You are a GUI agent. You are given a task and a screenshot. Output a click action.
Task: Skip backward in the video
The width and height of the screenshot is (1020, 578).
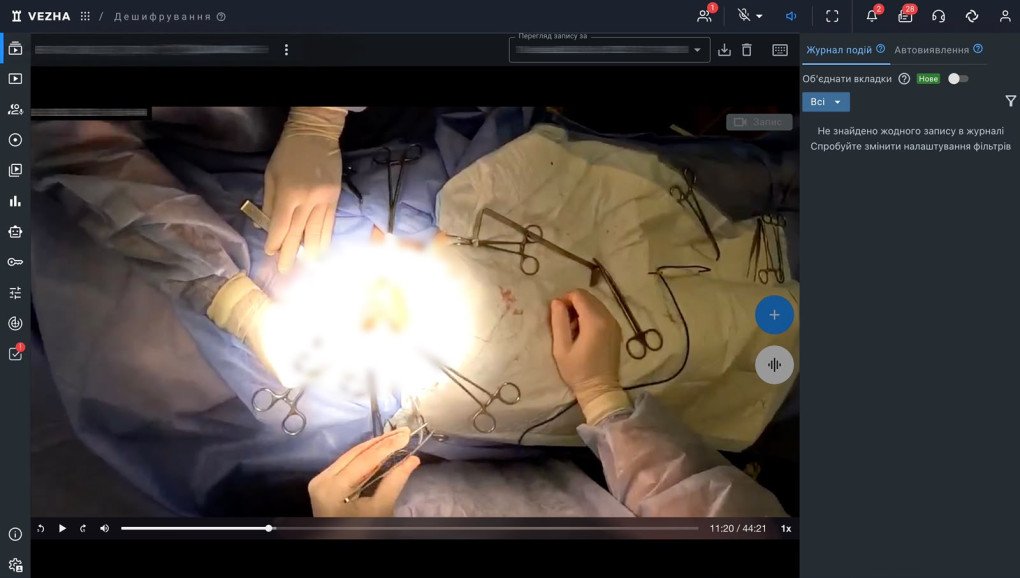click(x=40, y=529)
